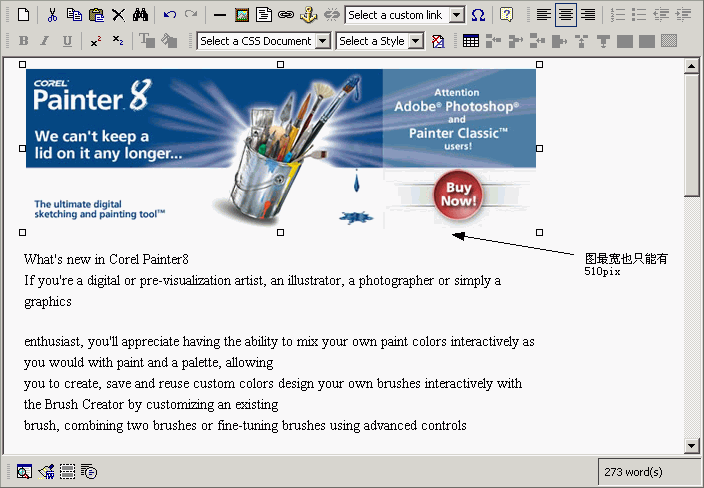The image size is (704, 488).
Task: Change the font color icon
Action: [147, 41]
